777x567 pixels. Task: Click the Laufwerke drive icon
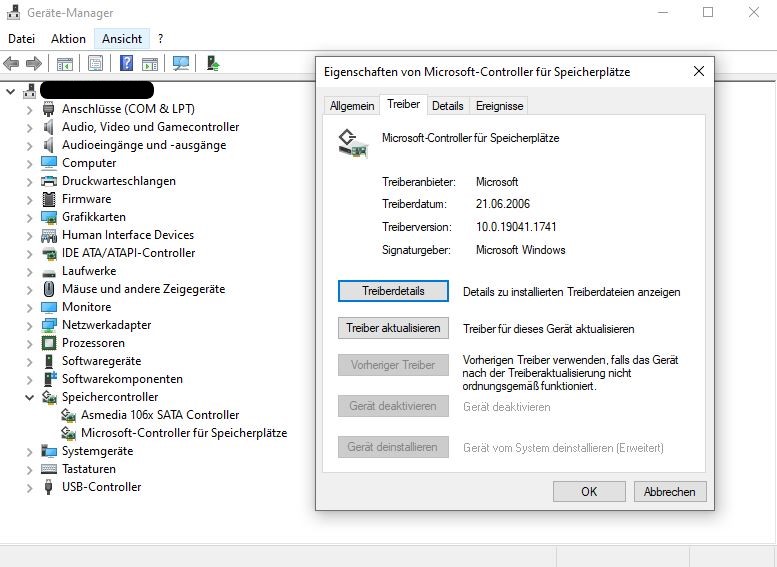(49, 272)
